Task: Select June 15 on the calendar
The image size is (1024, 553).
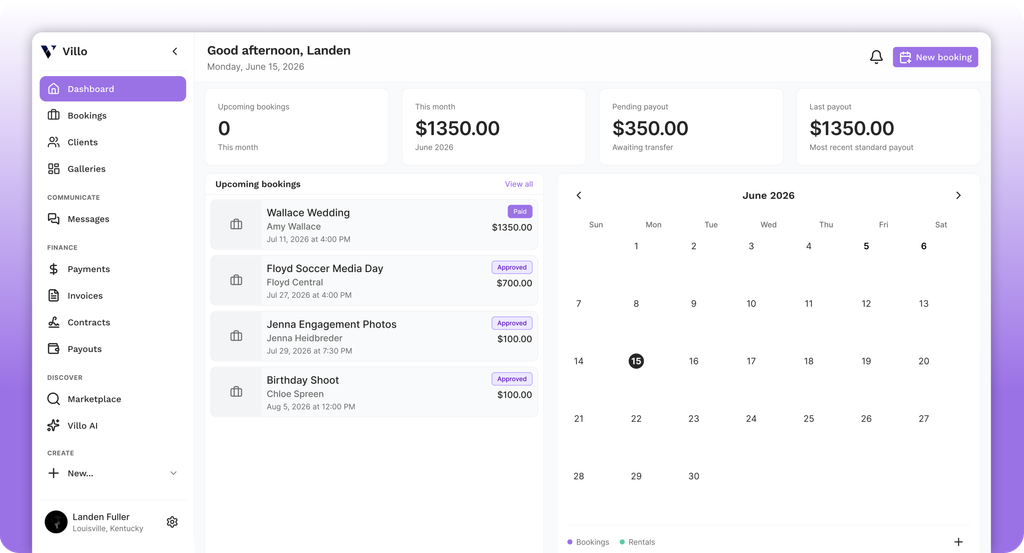Action: tap(636, 361)
